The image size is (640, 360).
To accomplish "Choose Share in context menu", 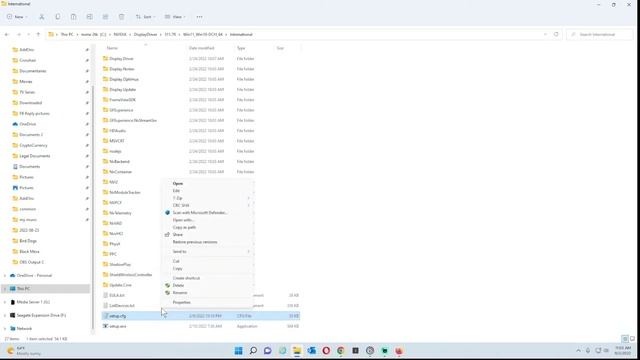I will point(208,235).
